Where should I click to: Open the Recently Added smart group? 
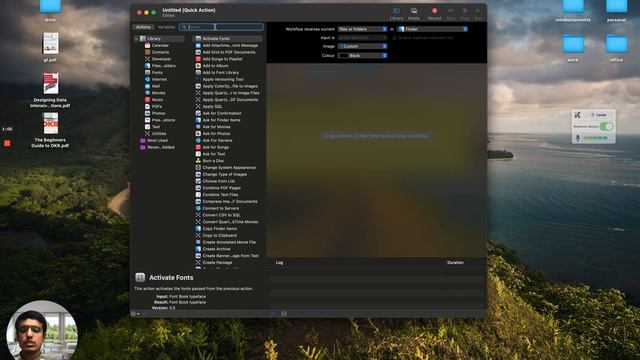pos(157,147)
